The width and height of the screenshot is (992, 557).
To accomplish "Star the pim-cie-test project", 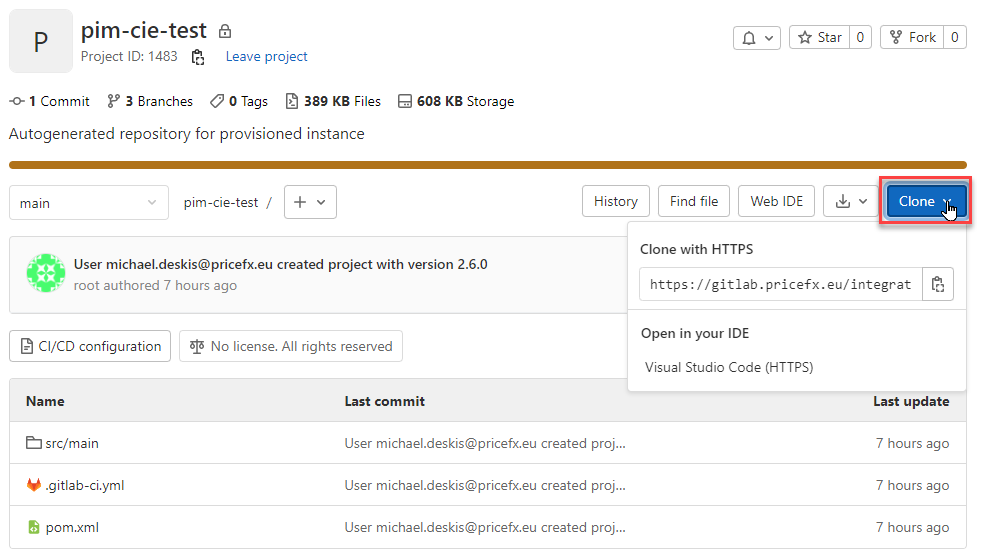I will (x=820, y=37).
